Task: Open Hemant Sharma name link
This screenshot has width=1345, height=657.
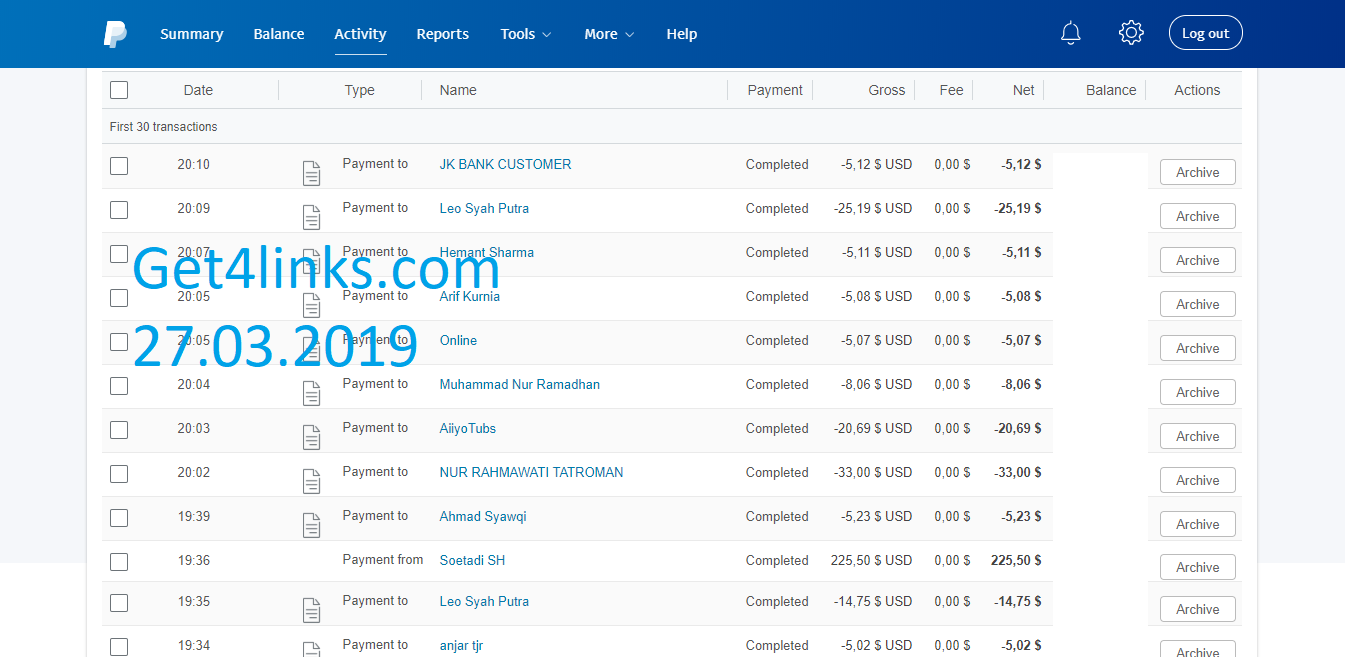Action: coord(487,253)
